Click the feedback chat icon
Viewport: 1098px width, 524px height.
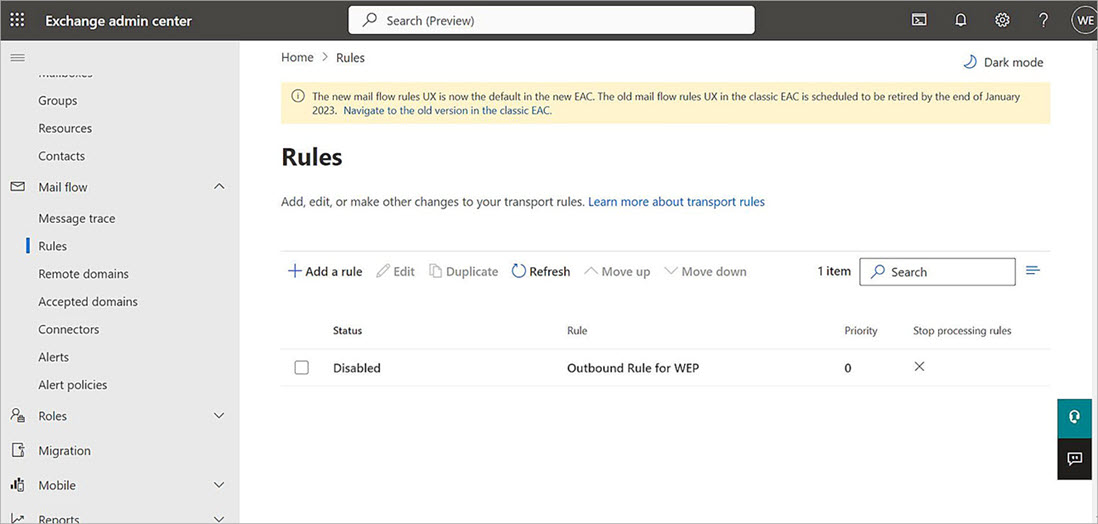[x=1074, y=459]
